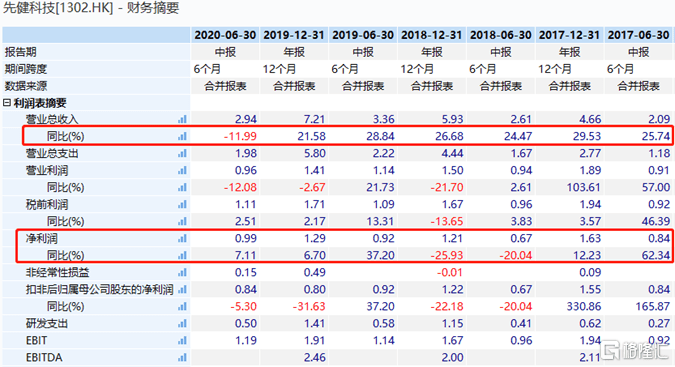Click operating profit growth value -12.08
The height and width of the screenshot is (367, 675).
point(240,188)
